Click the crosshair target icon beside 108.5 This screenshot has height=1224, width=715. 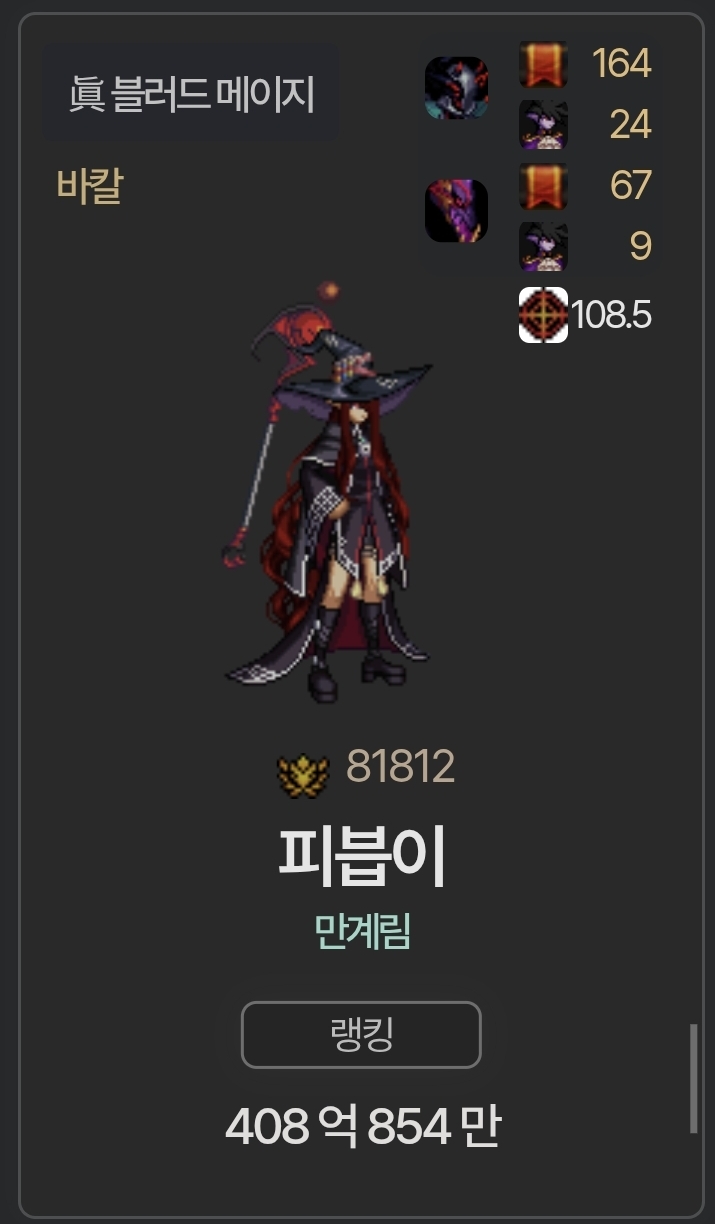(x=543, y=315)
